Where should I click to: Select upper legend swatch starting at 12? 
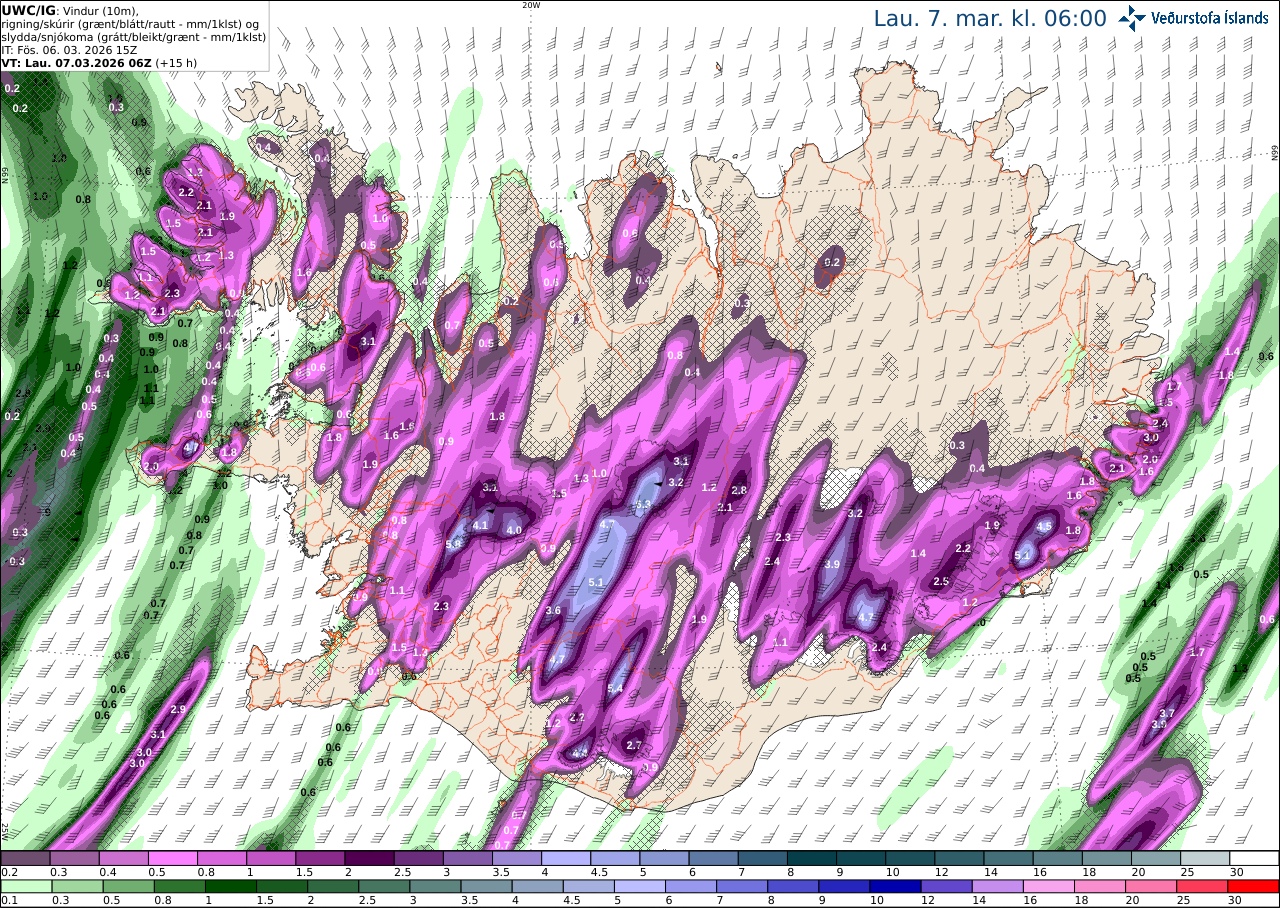coord(960,858)
